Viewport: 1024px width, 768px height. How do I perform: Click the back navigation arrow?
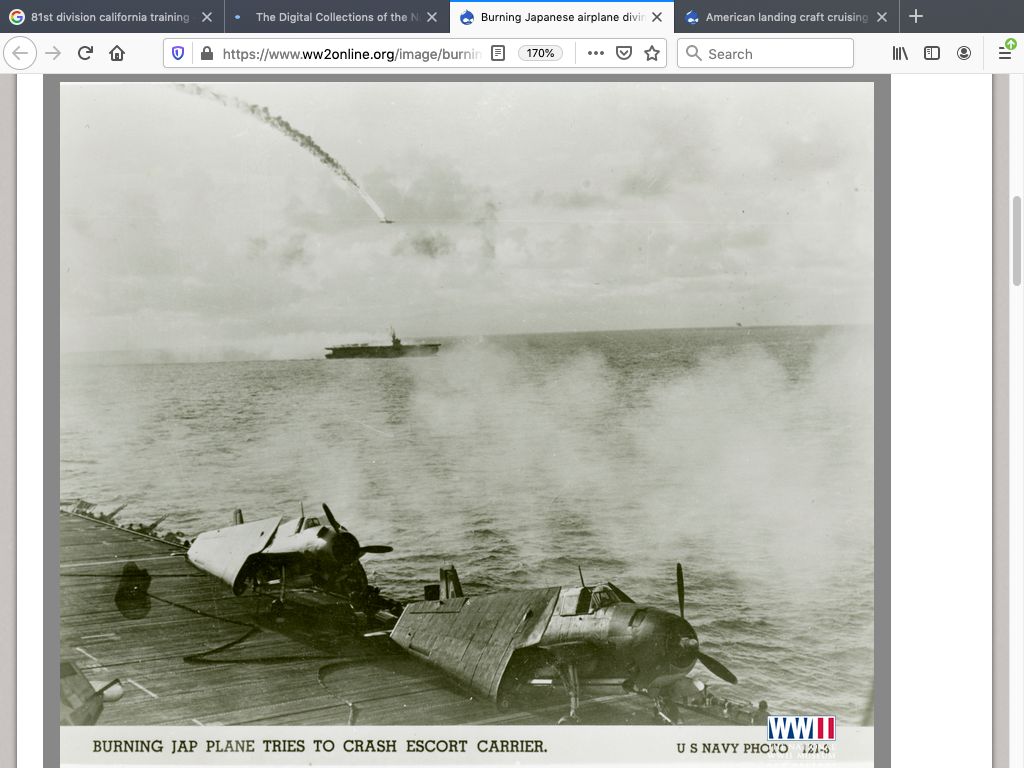(21, 54)
